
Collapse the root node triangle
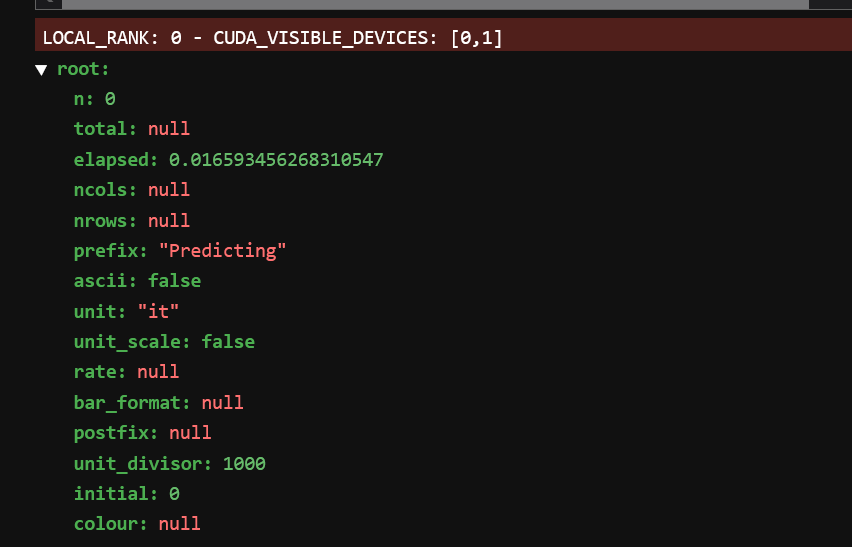point(41,70)
